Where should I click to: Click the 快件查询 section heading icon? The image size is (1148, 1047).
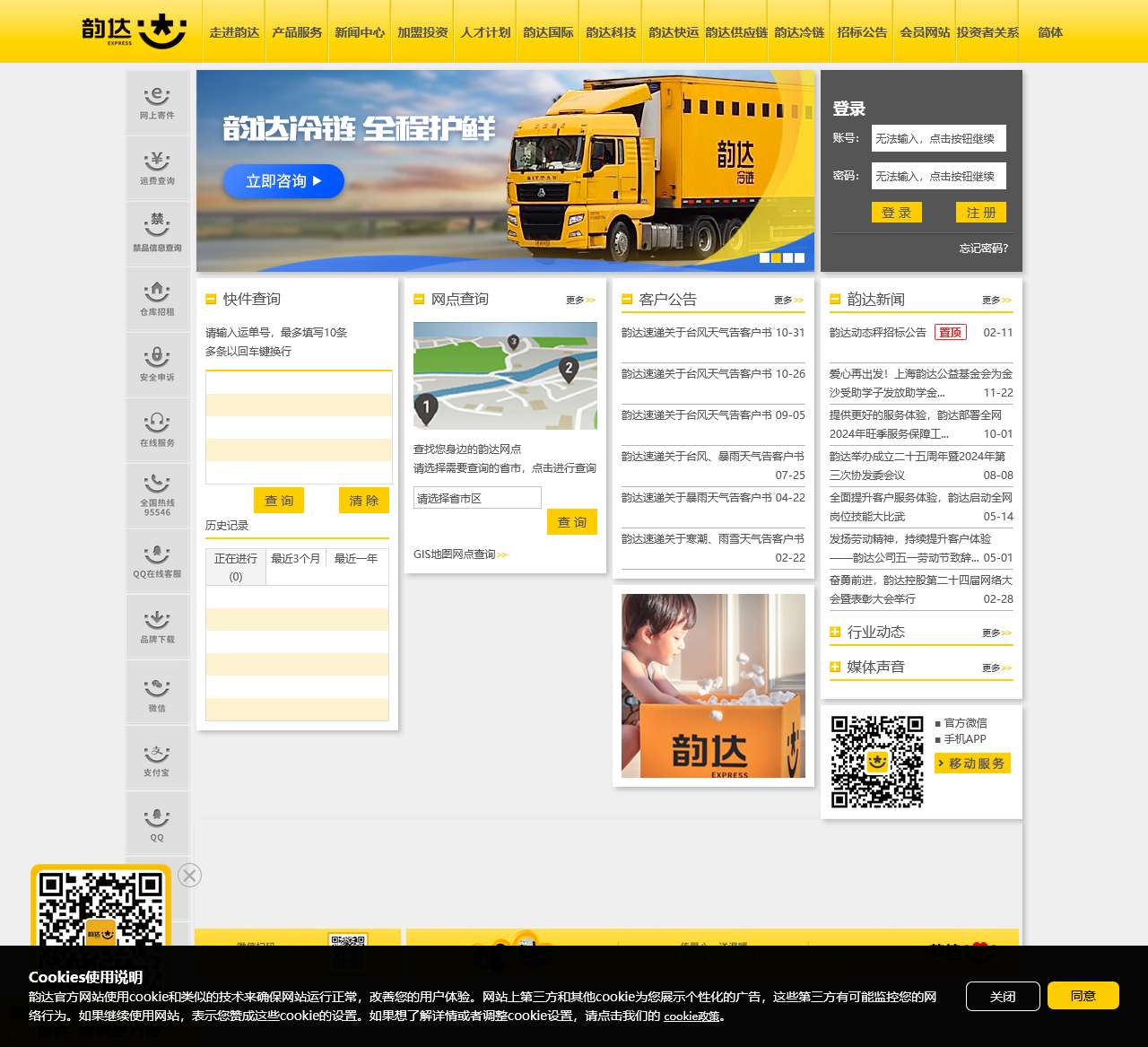pyautogui.click(x=211, y=299)
